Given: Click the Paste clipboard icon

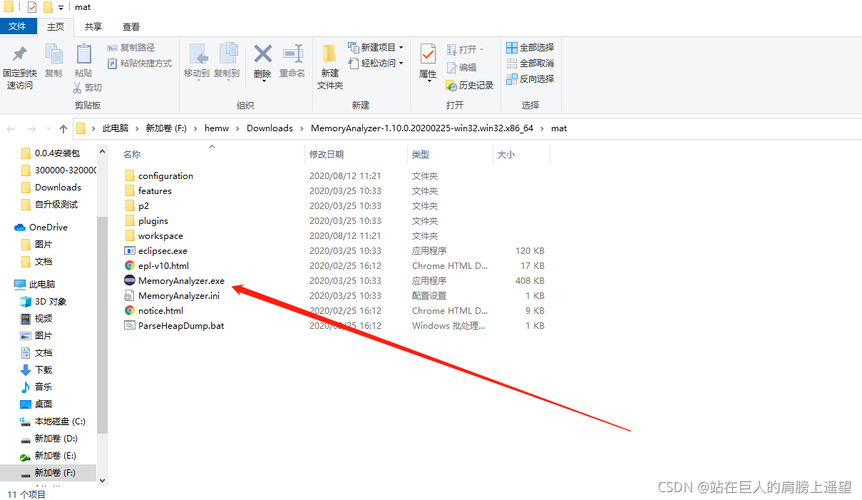Looking at the screenshot, I should 84,54.
